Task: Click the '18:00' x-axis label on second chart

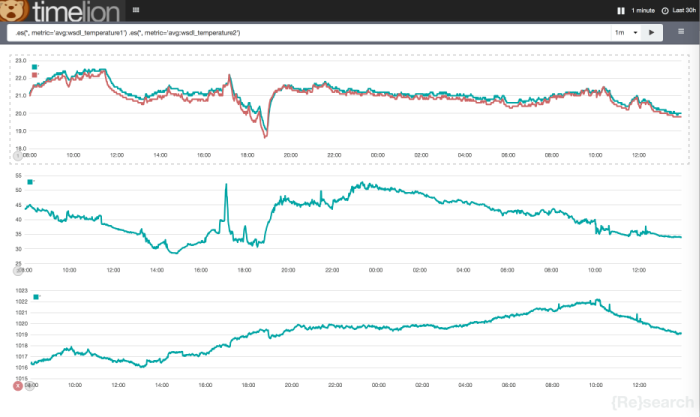Action: pyautogui.click(x=244, y=270)
